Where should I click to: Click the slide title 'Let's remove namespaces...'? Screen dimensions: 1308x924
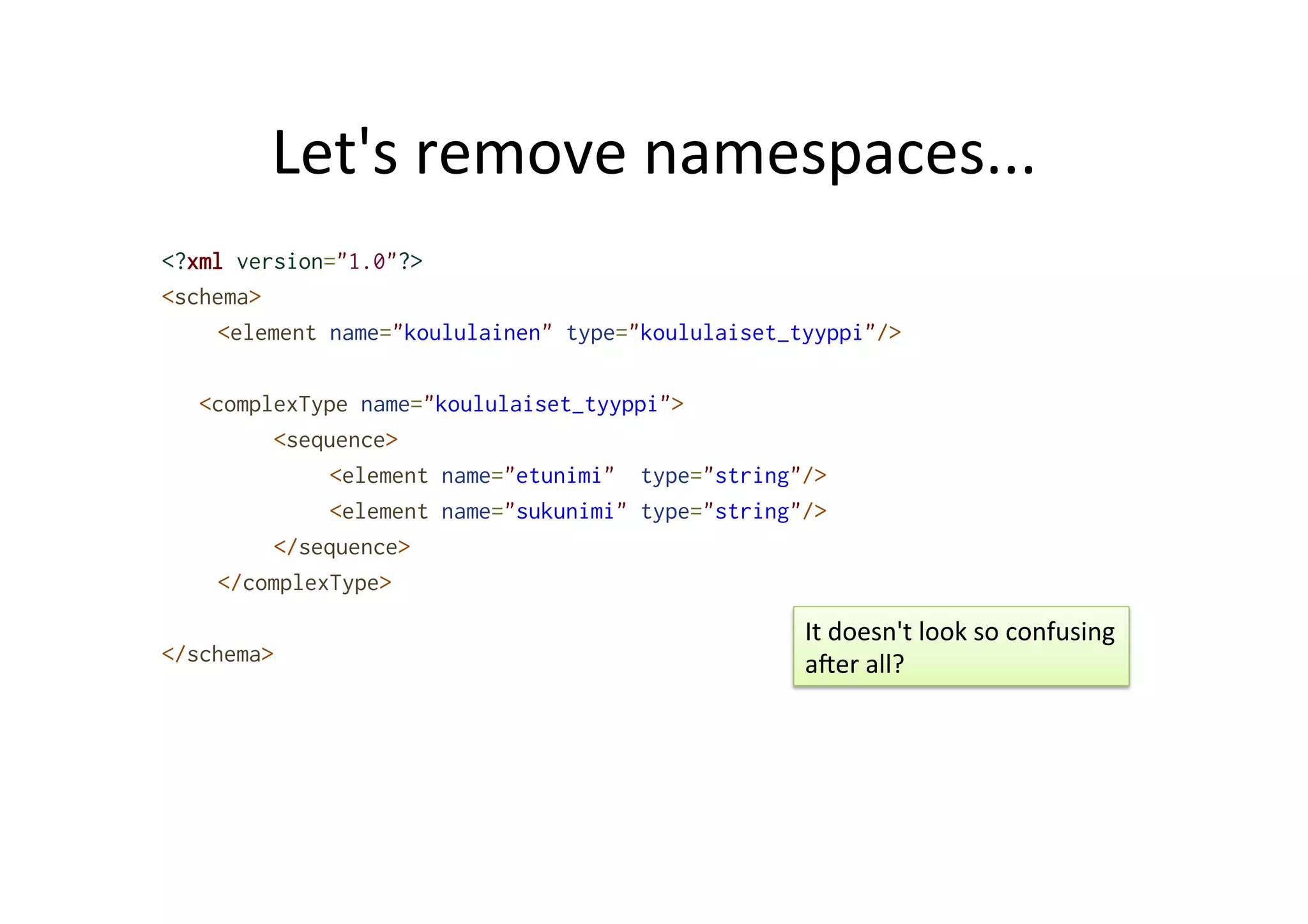(653, 153)
